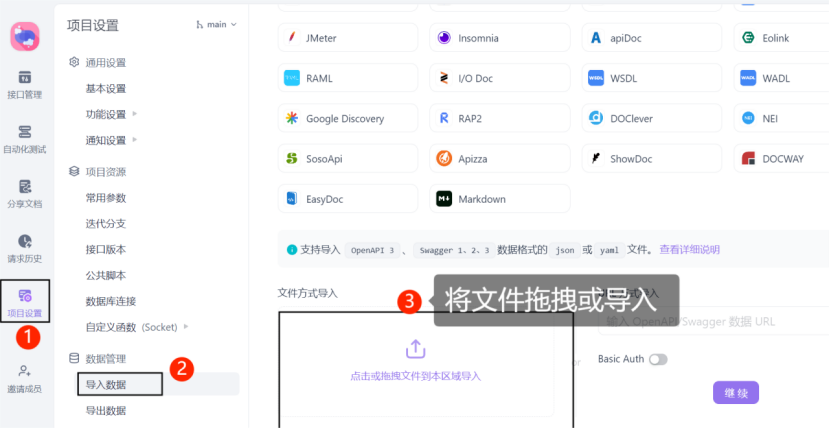Select the Apizza import format
The width and height of the screenshot is (830, 428).
[x=500, y=158]
